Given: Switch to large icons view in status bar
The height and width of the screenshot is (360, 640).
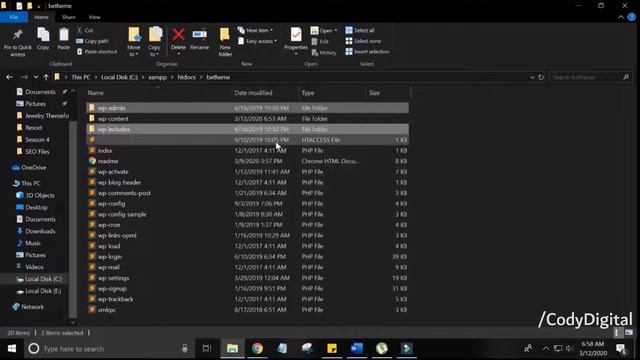Looking at the screenshot, I should (629, 333).
